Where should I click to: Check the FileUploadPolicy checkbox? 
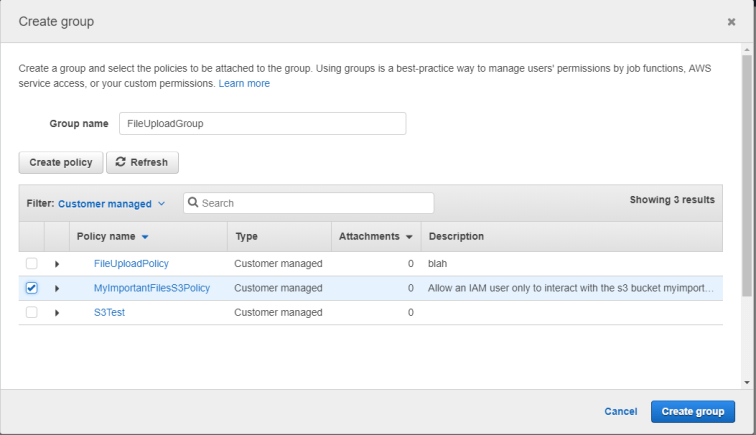point(31,264)
